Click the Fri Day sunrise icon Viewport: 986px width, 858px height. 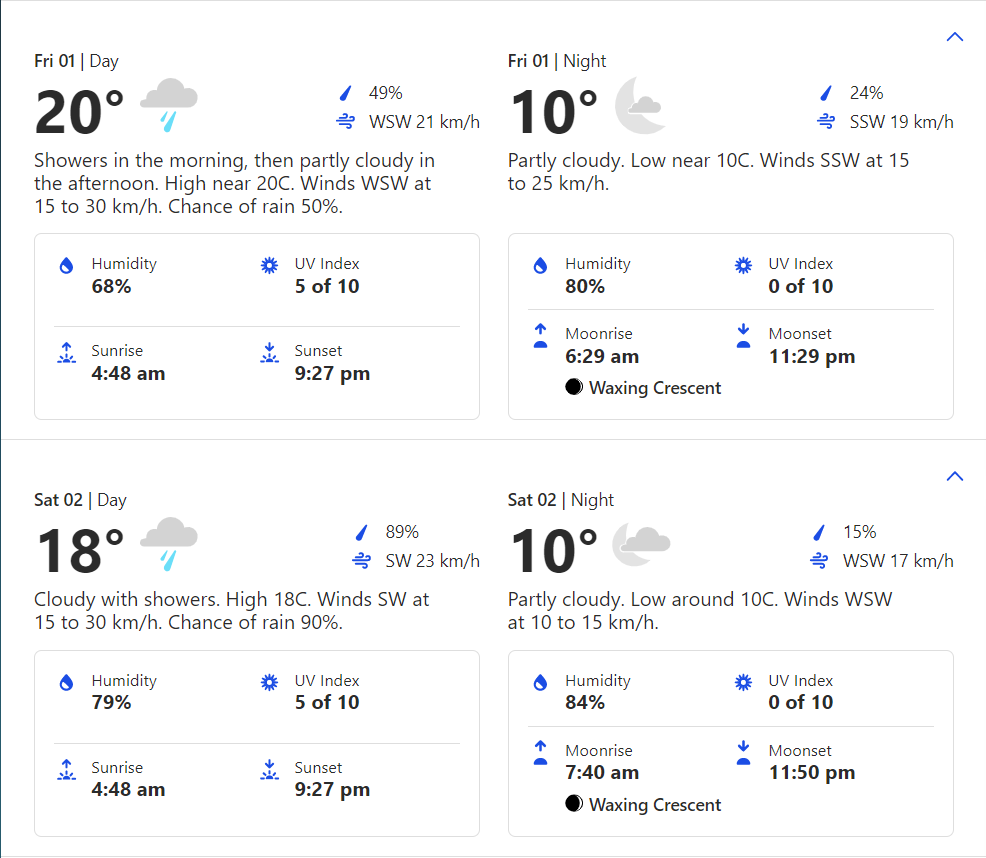pos(66,353)
